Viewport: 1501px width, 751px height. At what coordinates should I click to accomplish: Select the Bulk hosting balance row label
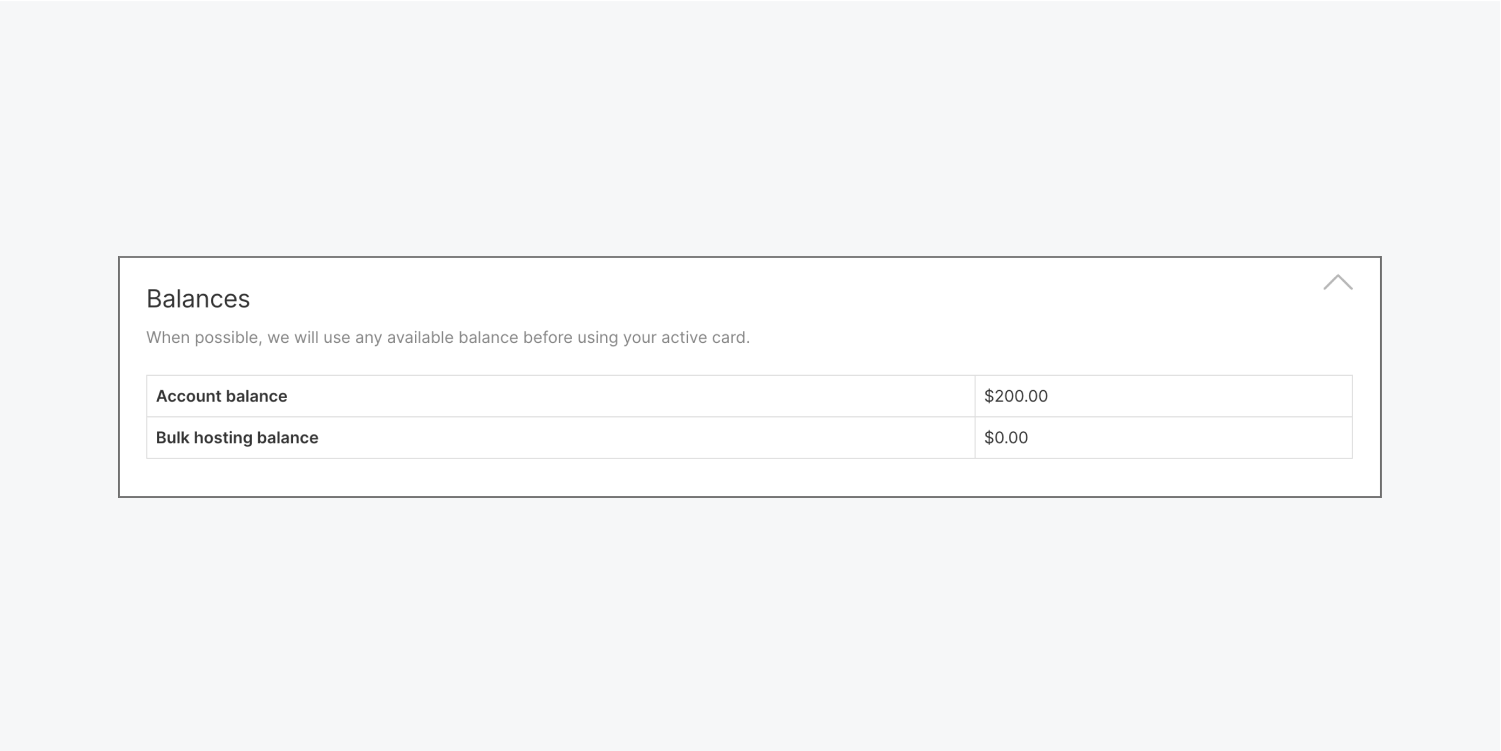(x=237, y=438)
